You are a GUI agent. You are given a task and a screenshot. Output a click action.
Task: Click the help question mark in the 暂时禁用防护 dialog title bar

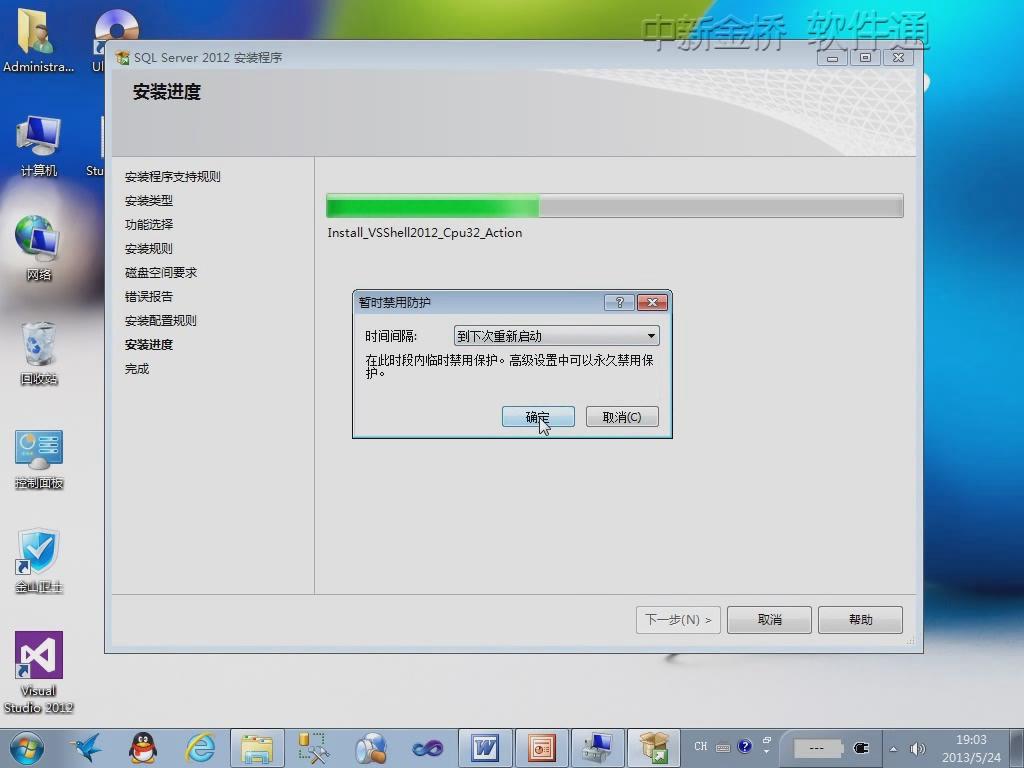point(619,302)
